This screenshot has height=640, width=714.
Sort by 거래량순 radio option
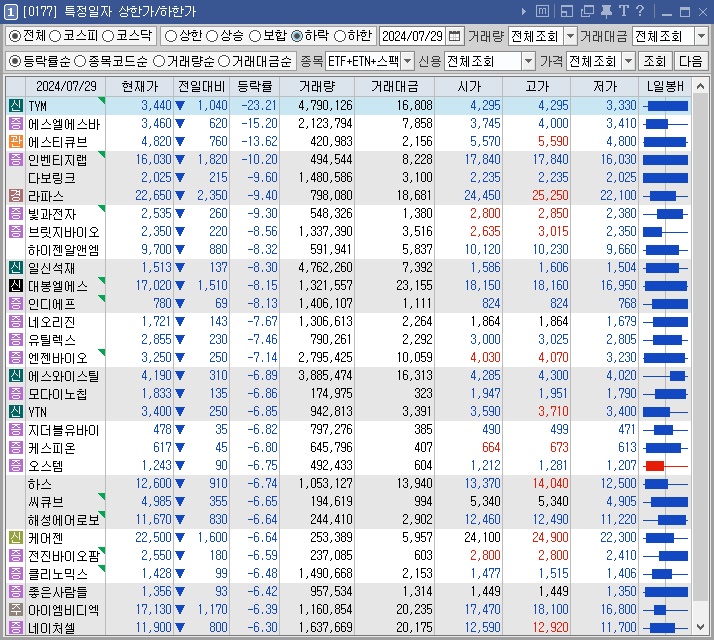[158, 61]
